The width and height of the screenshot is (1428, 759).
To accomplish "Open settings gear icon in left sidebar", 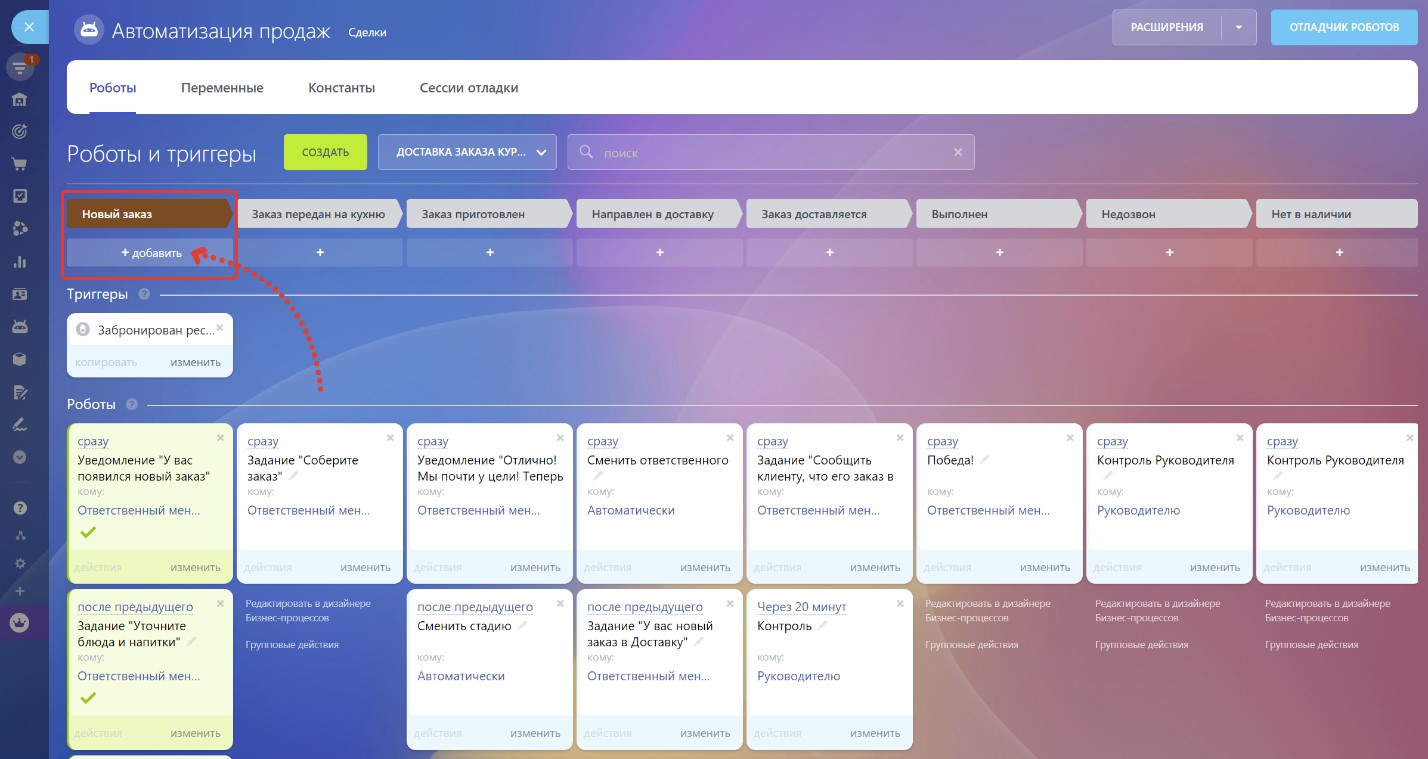I will (x=19, y=564).
